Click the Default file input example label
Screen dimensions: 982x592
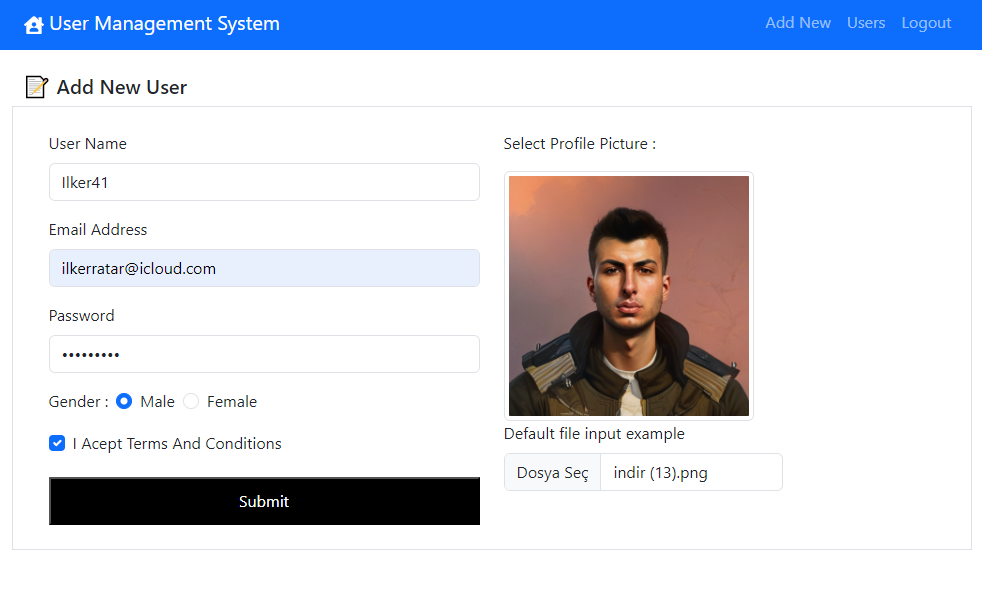coord(594,433)
